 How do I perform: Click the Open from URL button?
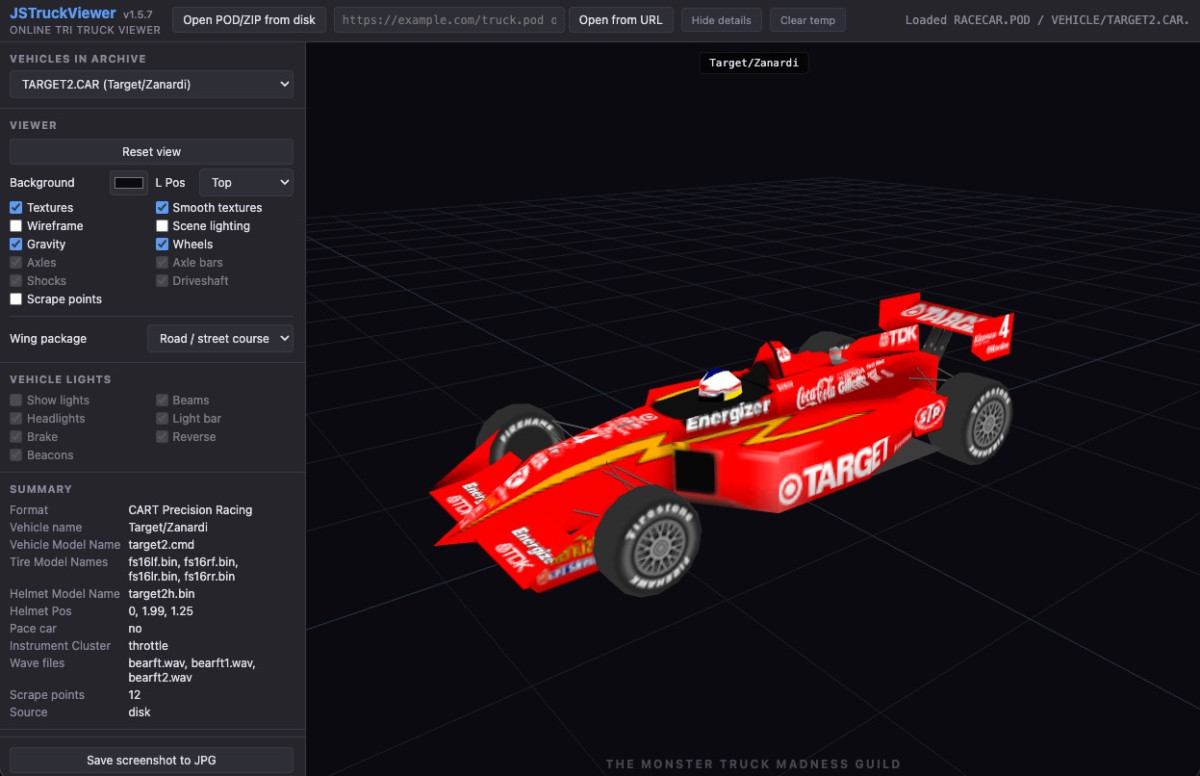coord(620,20)
